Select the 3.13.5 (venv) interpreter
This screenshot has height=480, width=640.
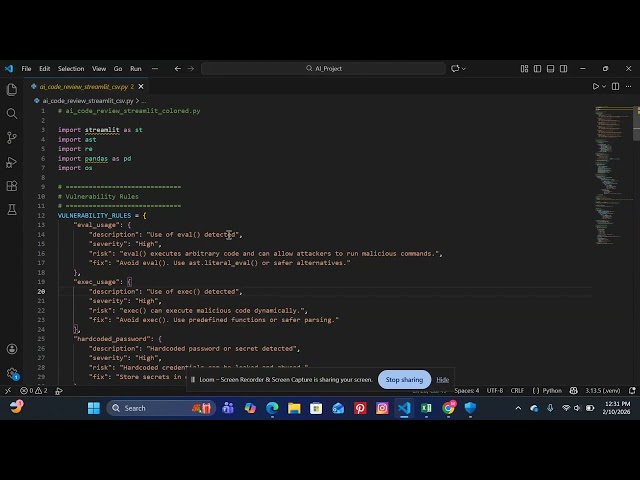[603, 391]
